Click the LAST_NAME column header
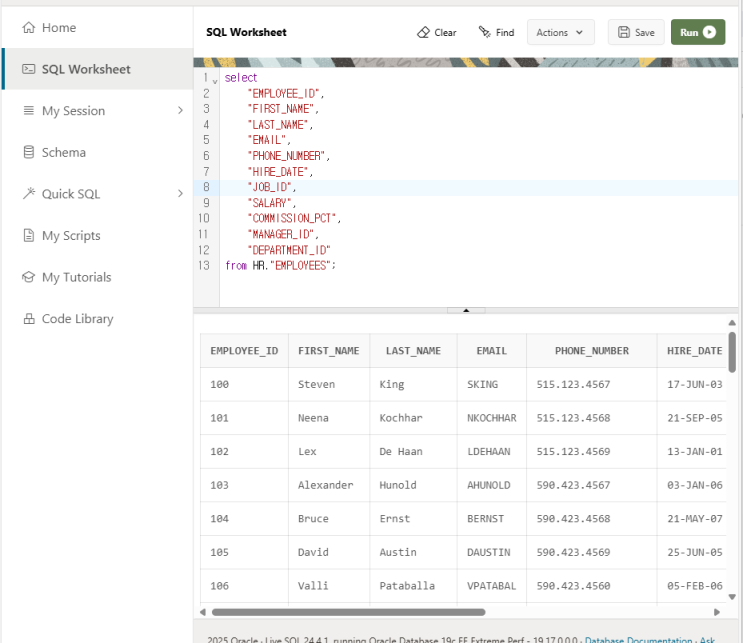 413,351
